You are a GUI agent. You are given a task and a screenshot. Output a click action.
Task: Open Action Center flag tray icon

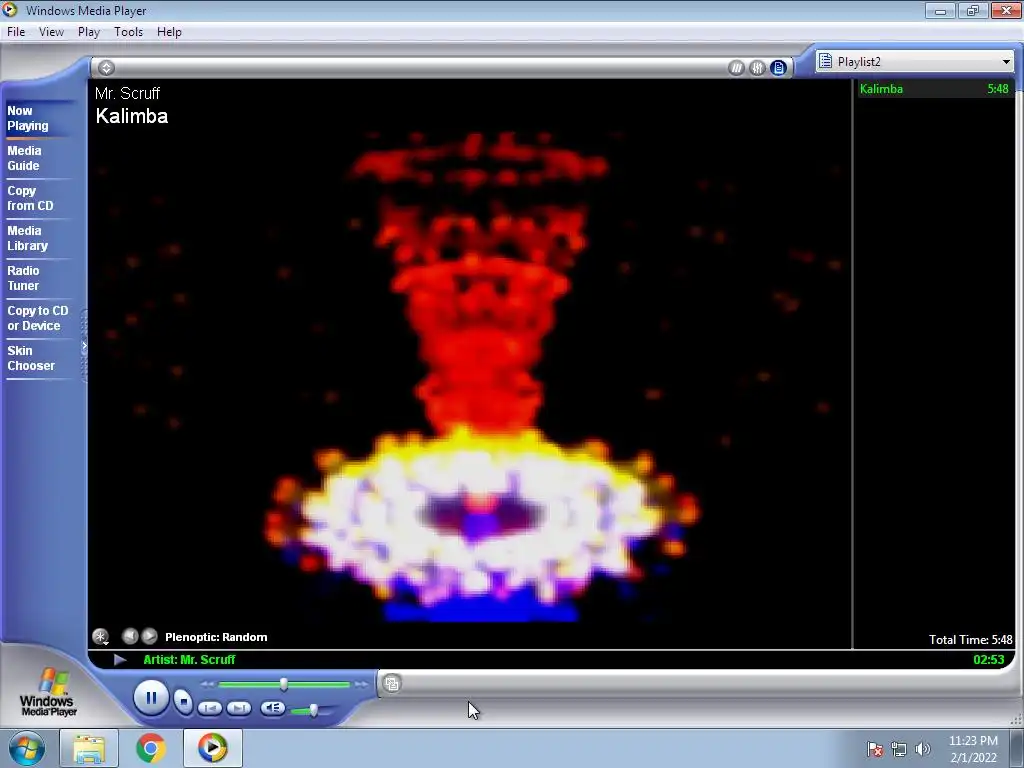(875, 749)
